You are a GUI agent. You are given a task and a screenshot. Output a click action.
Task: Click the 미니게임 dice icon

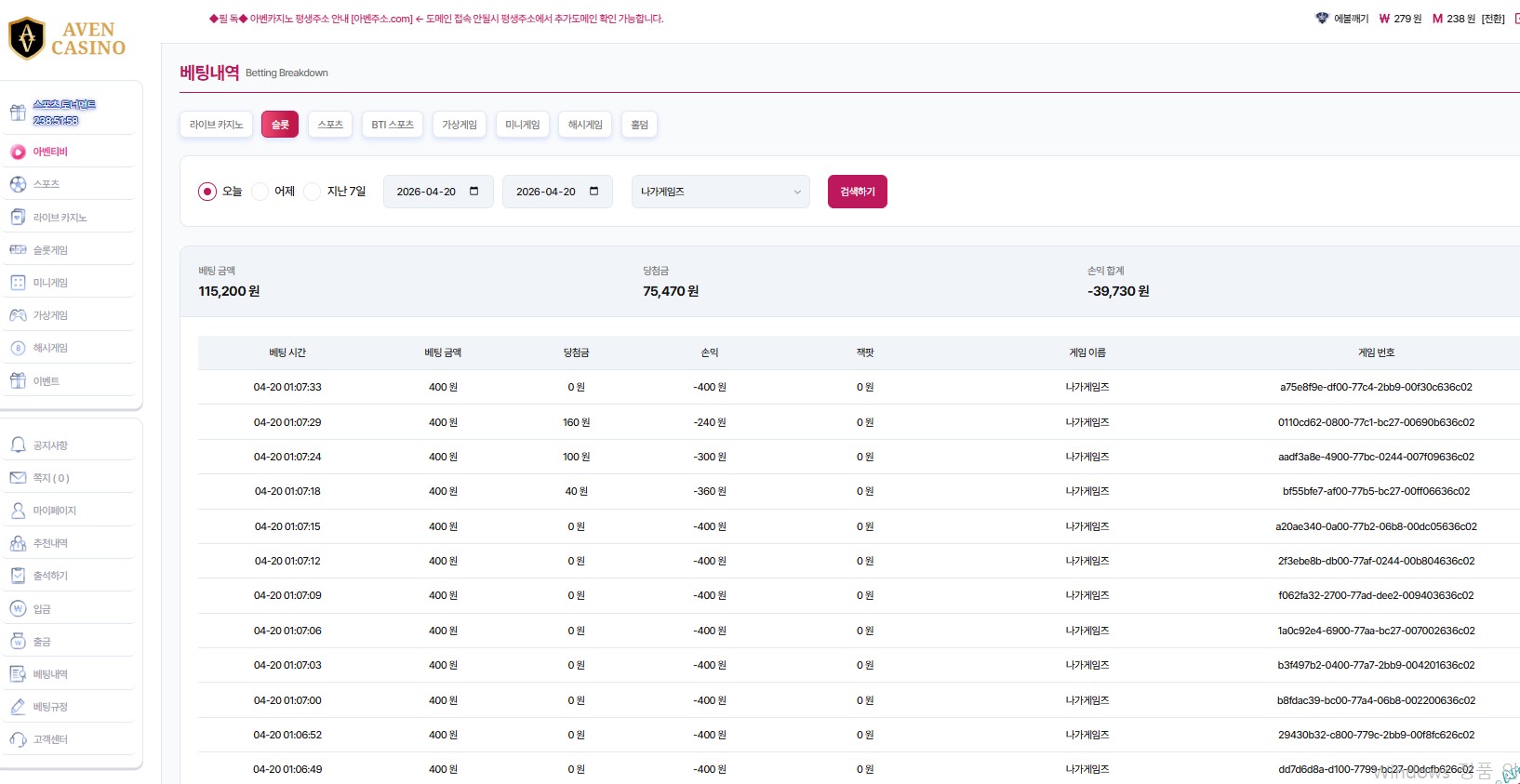click(18, 283)
